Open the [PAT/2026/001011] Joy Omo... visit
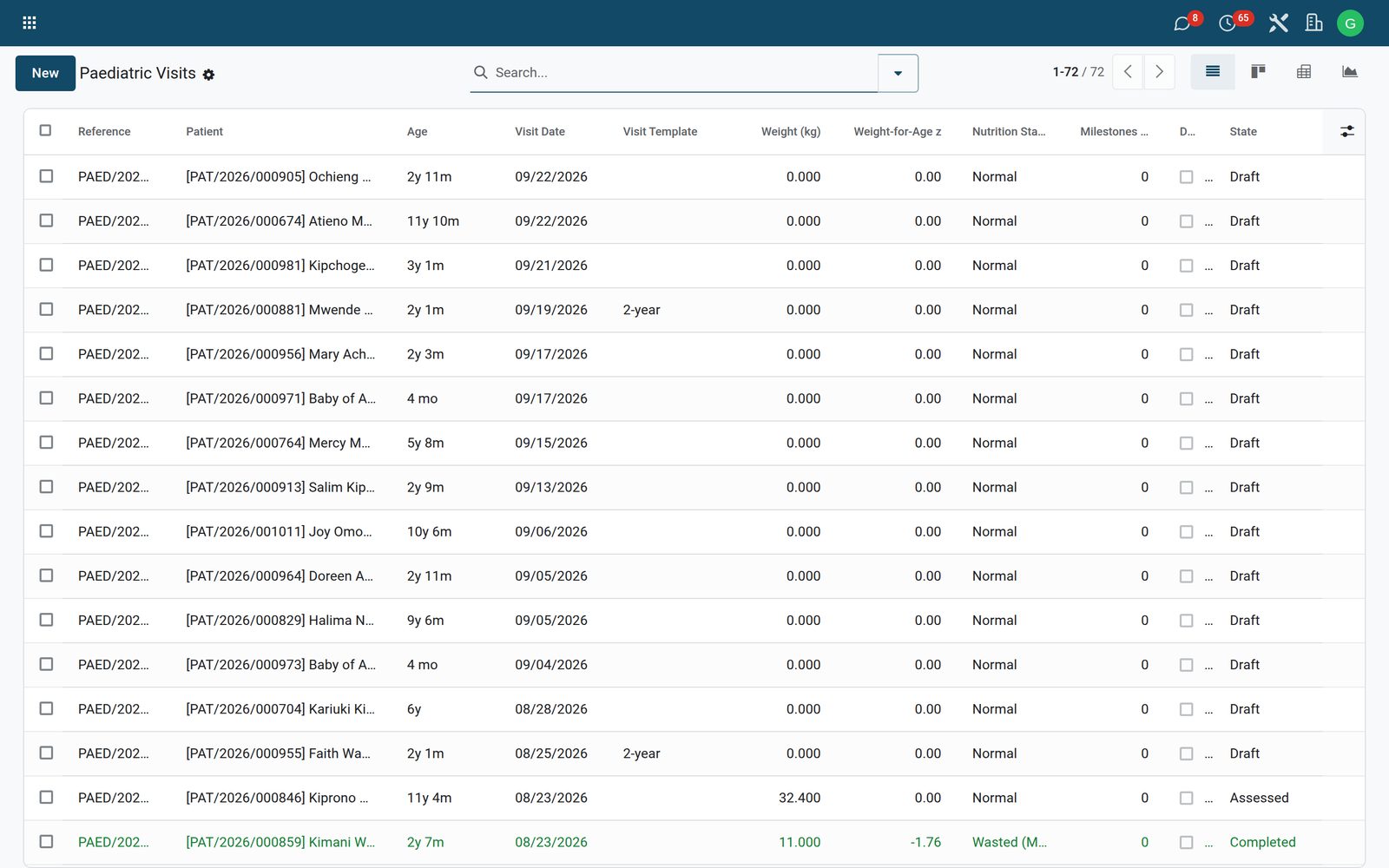1389x868 pixels. tap(279, 531)
